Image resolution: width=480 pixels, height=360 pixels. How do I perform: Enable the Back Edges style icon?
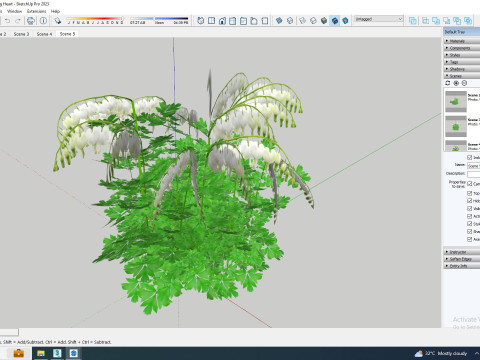pyautogui.click(x=290, y=21)
